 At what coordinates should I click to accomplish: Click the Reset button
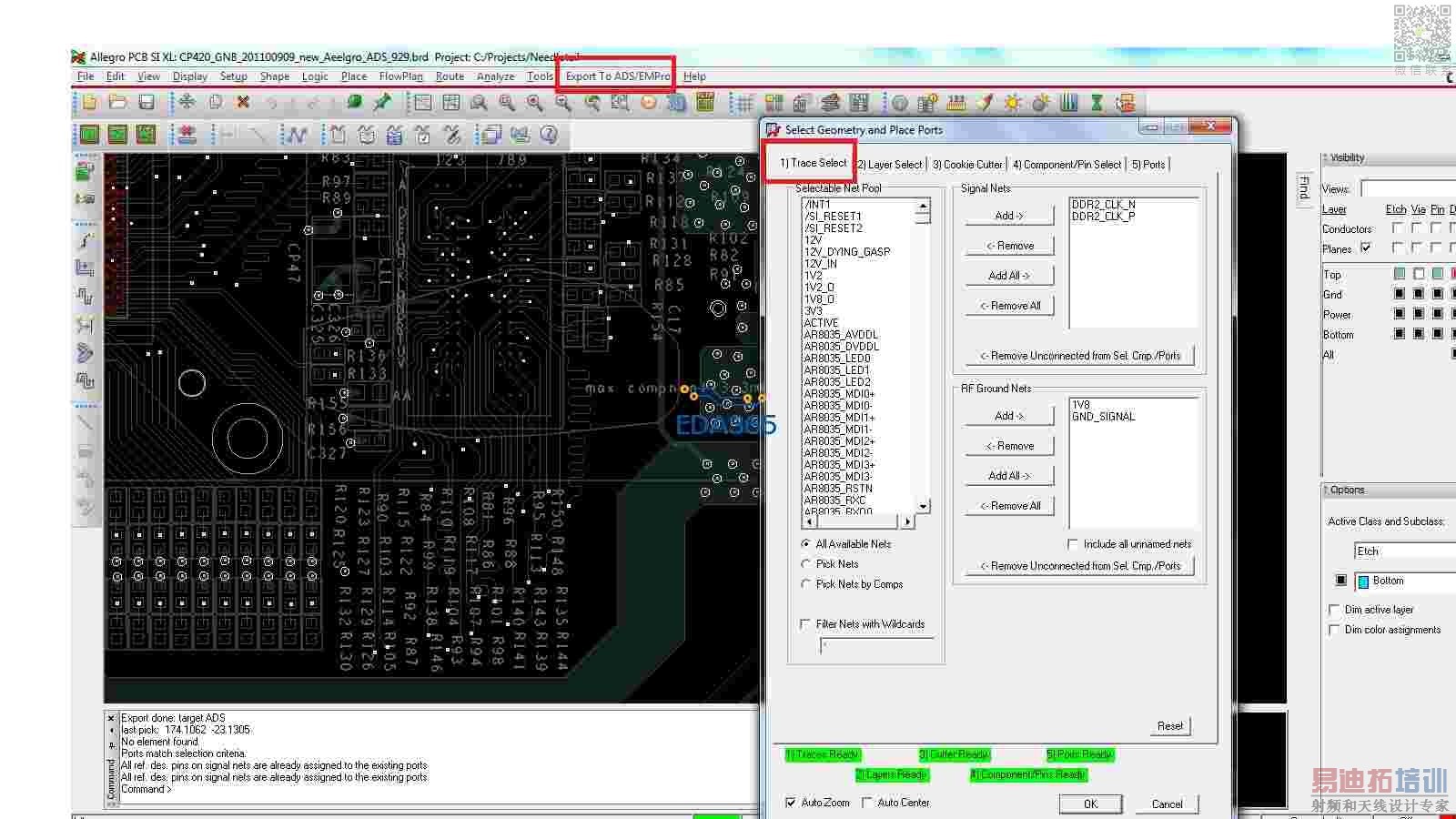tap(1169, 726)
